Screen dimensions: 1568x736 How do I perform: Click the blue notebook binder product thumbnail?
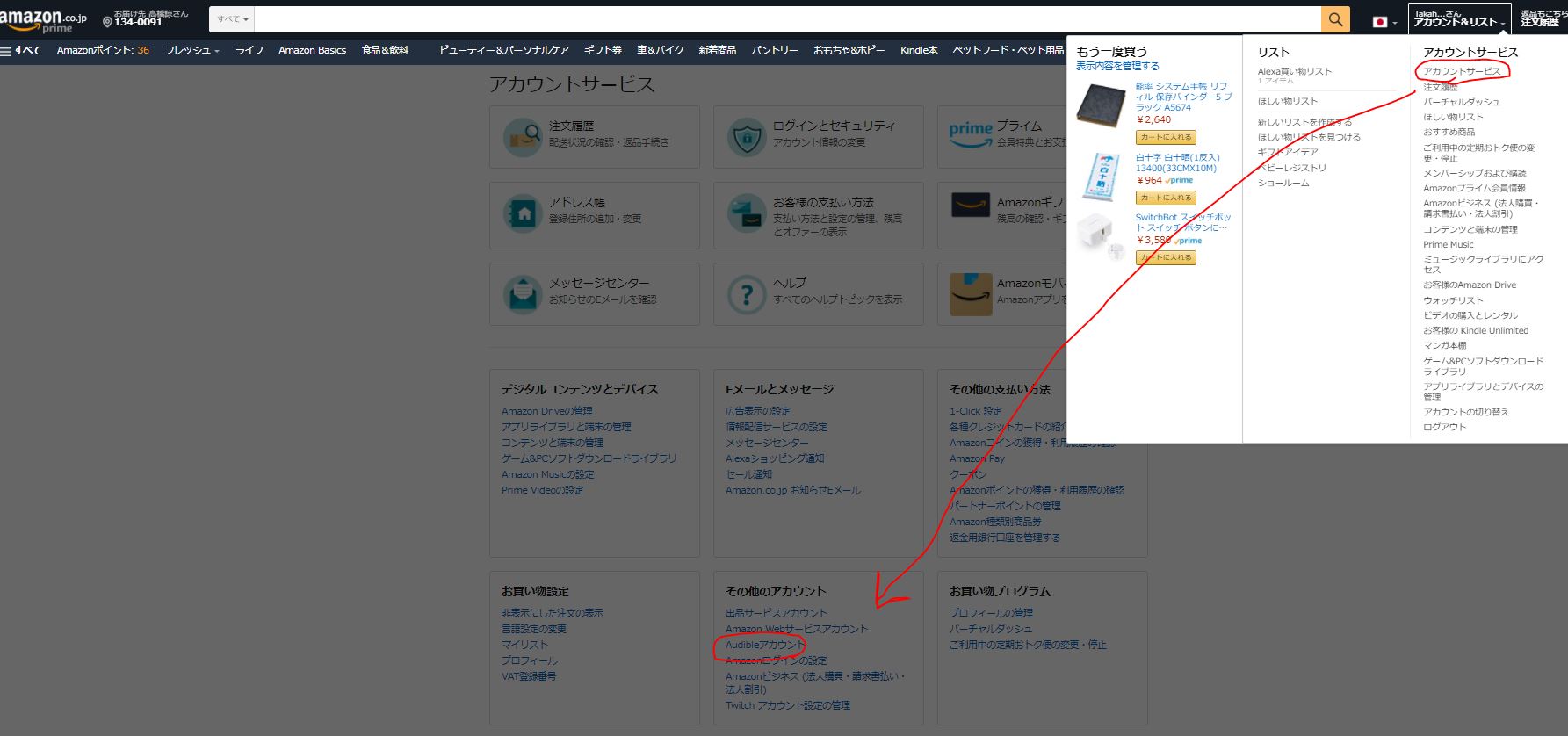1101,105
